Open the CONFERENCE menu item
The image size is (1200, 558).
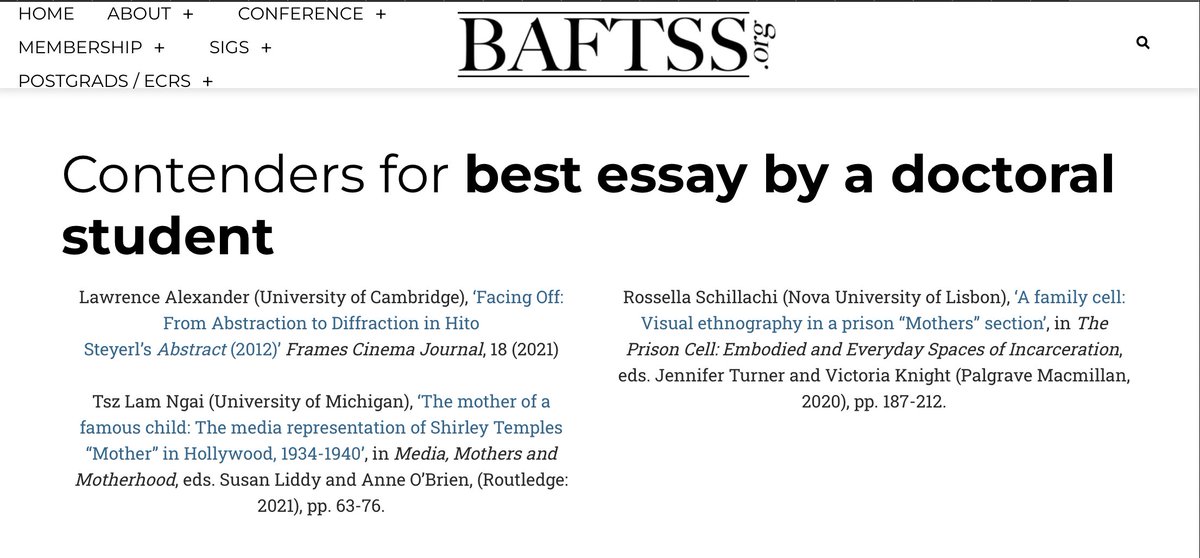[301, 14]
